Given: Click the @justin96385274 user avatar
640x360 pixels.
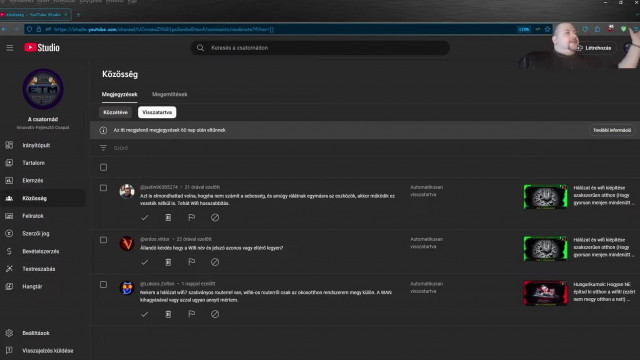Looking at the screenshot, I should [127, 191].
